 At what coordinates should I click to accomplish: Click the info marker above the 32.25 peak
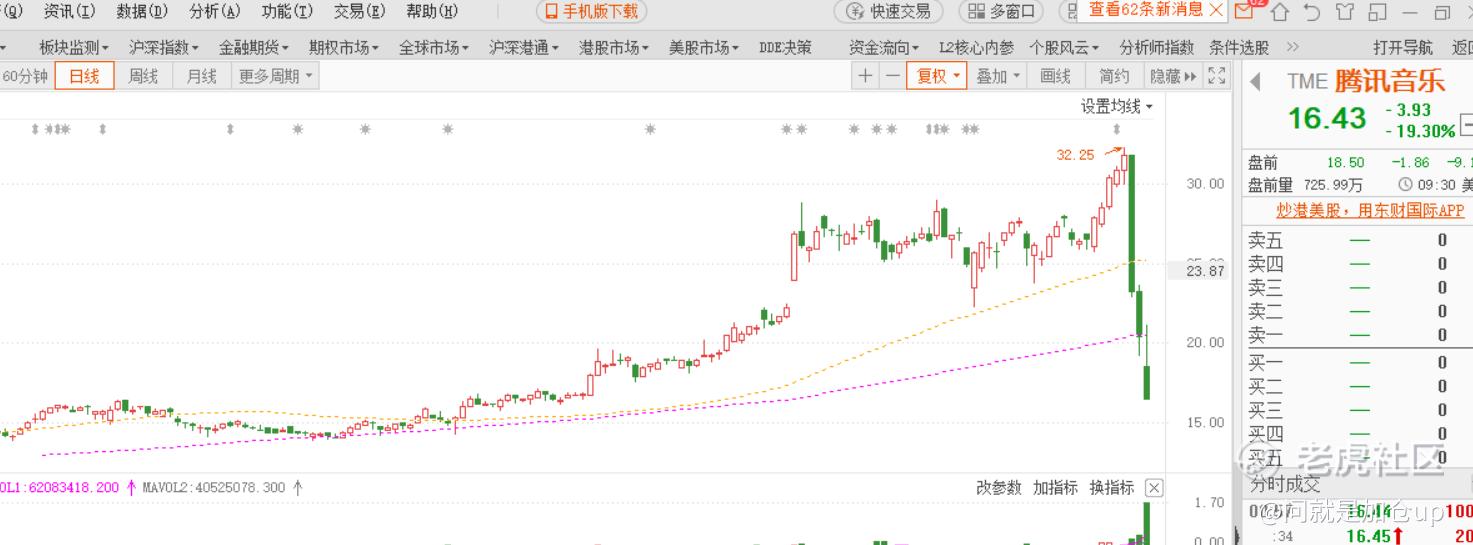[1117, 130]
